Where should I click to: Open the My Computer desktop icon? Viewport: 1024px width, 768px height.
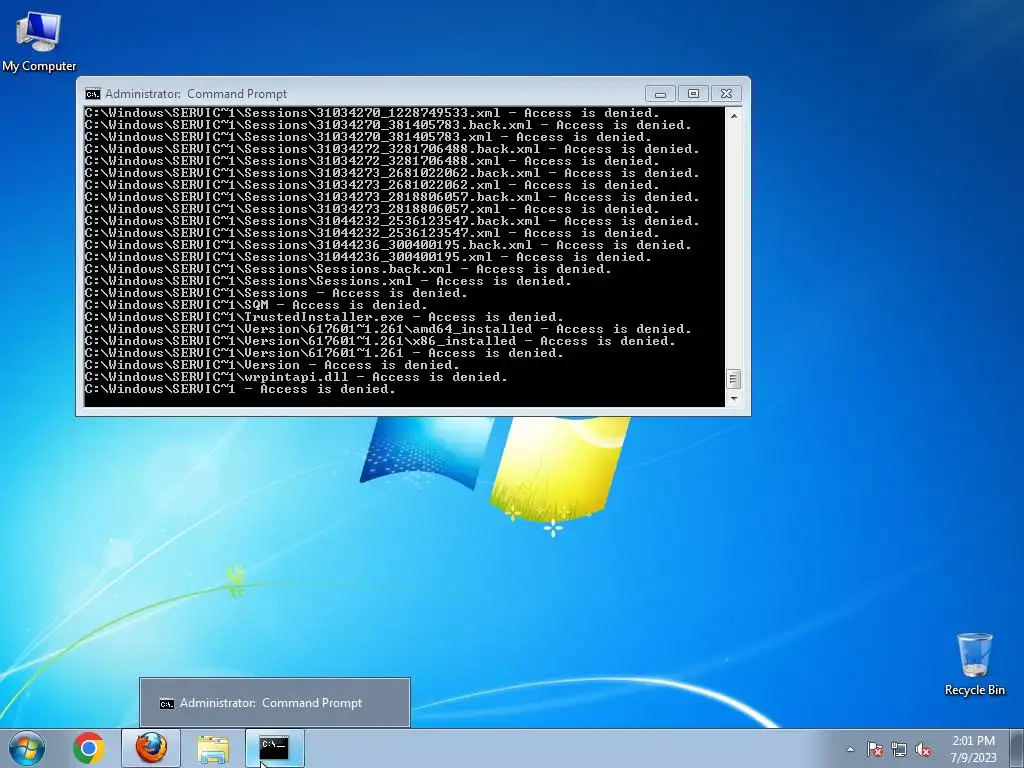(39, 41)
